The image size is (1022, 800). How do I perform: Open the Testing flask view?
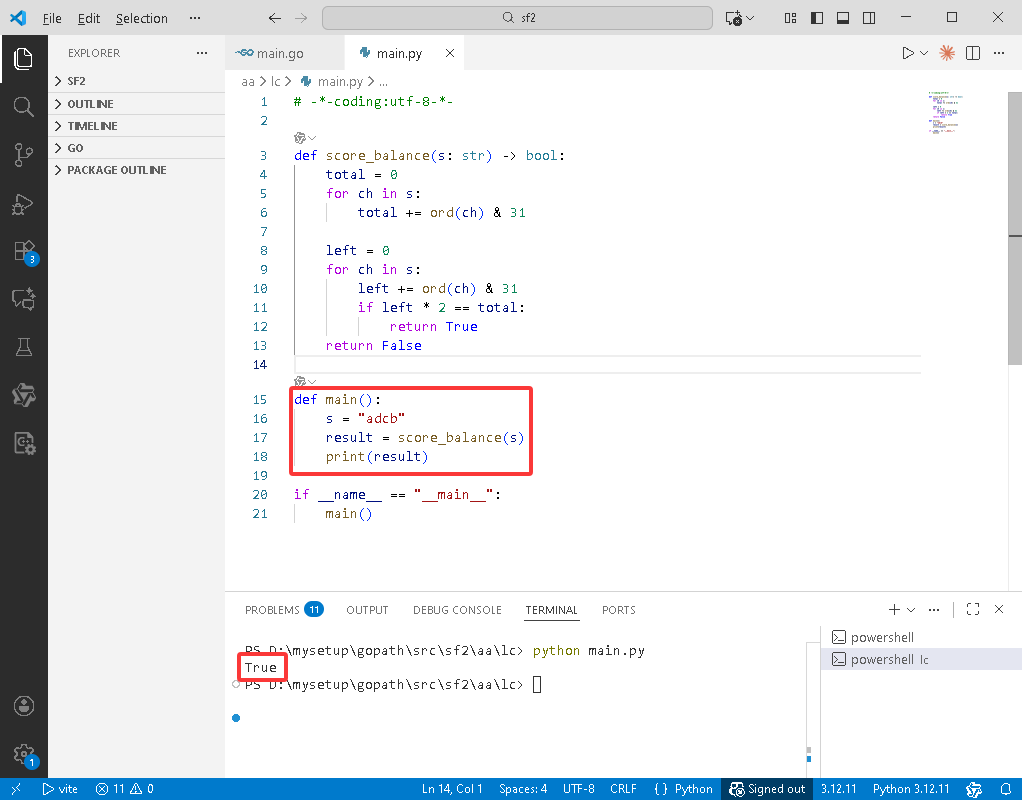(x=23, y=347)
